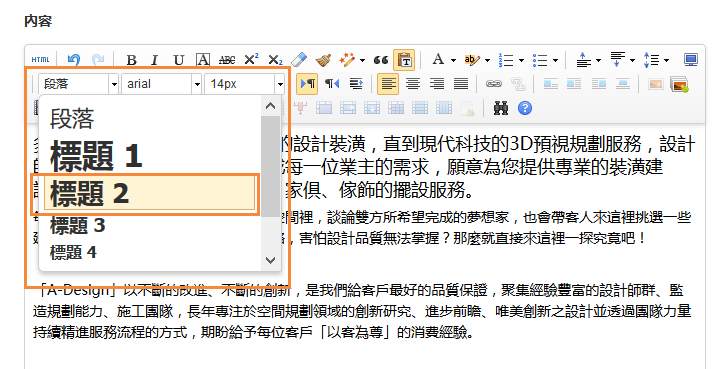Switch editor to fullscreen mode
This screenshot has width=724, height=369.
[x=691, y=60]
